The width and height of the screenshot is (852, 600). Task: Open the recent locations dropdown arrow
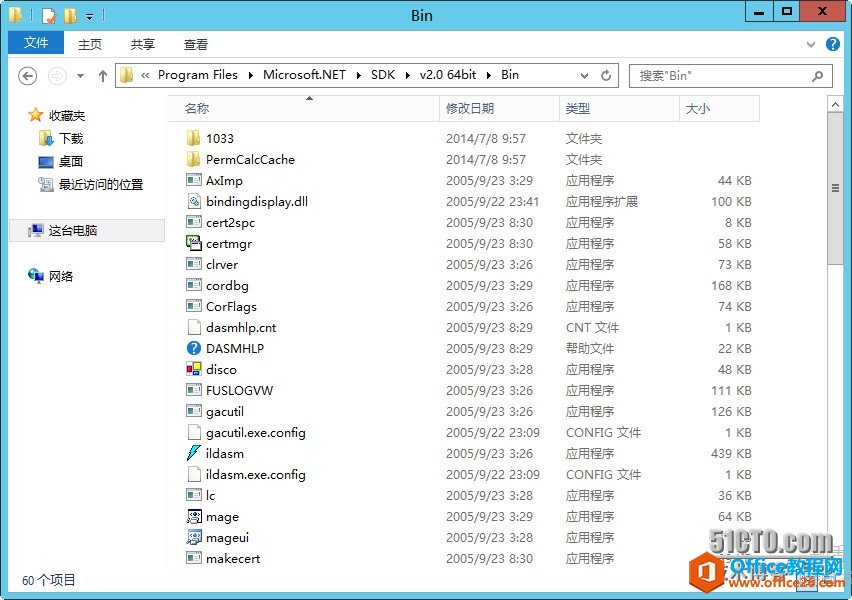[x=80, y=76]
